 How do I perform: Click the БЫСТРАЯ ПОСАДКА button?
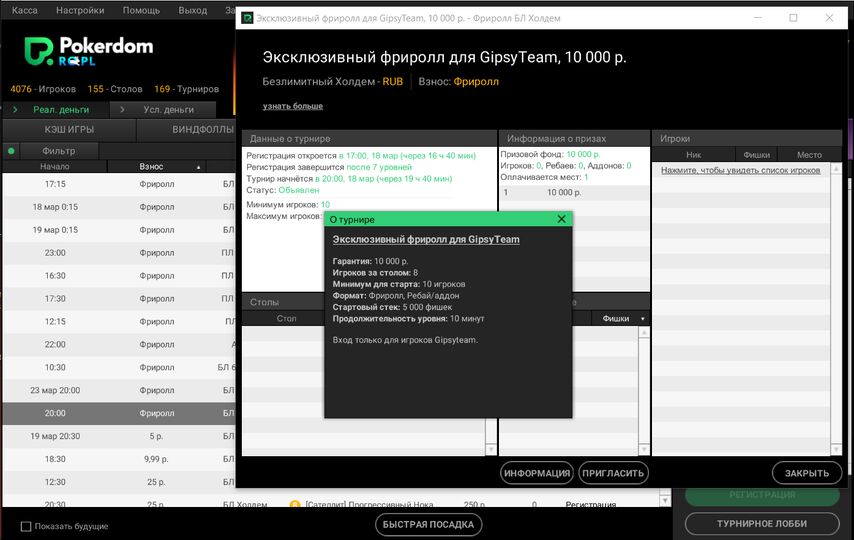coord(429,525)
